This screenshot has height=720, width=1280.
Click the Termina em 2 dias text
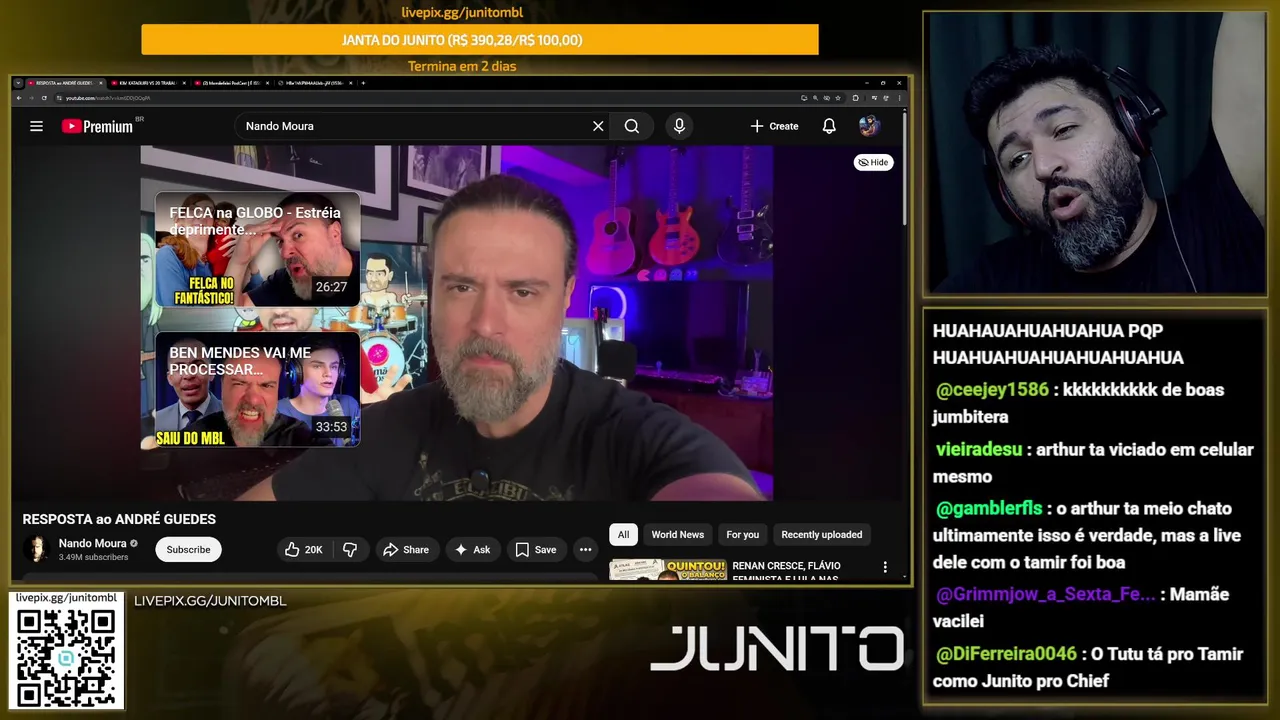tap(462, 66)
